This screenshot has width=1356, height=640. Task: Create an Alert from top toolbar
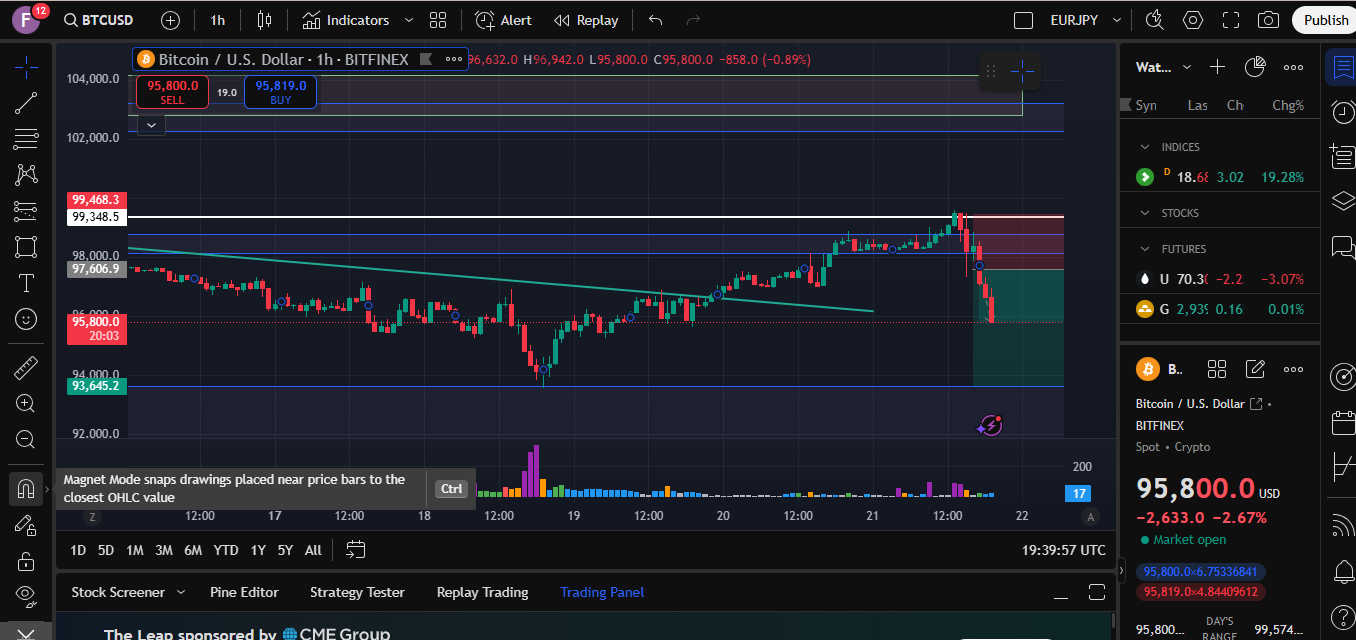coord(504,20)
